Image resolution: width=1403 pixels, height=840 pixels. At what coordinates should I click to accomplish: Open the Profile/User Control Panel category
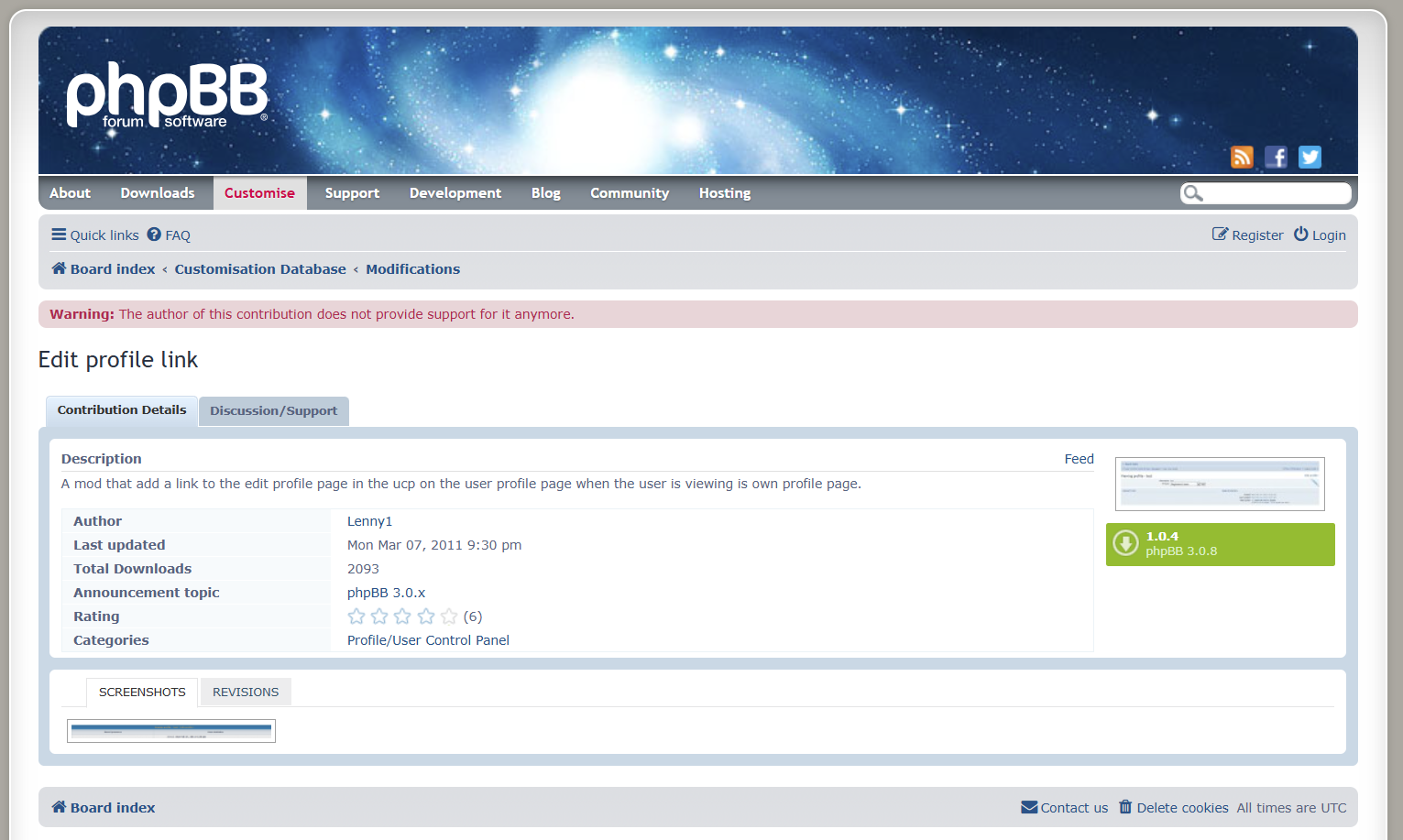428,640
